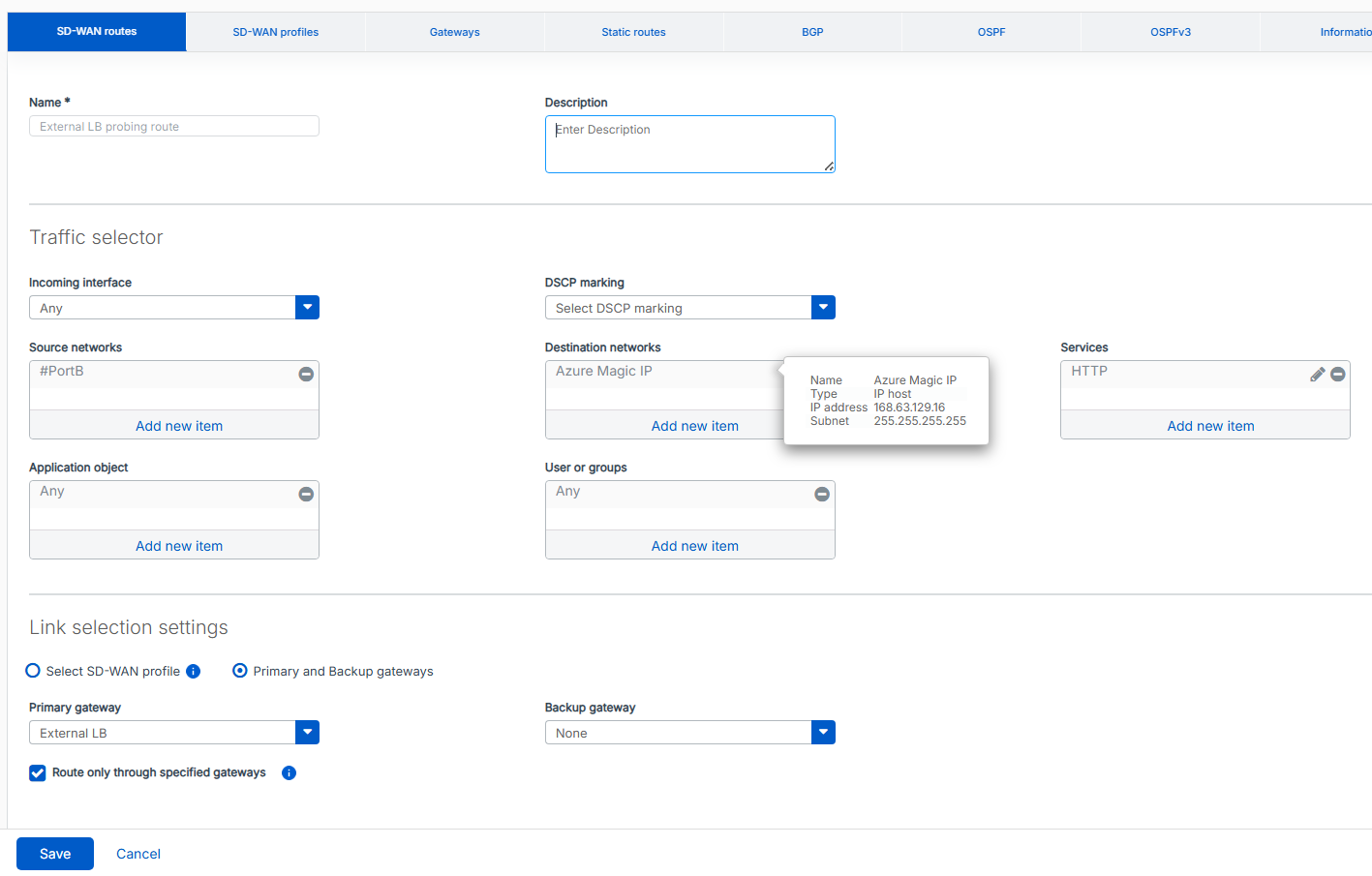The height and width of the screenshot is (876, 1372).
Task: Click the info icon beside Select SD-WAN profile
Action: pos(193,671)
